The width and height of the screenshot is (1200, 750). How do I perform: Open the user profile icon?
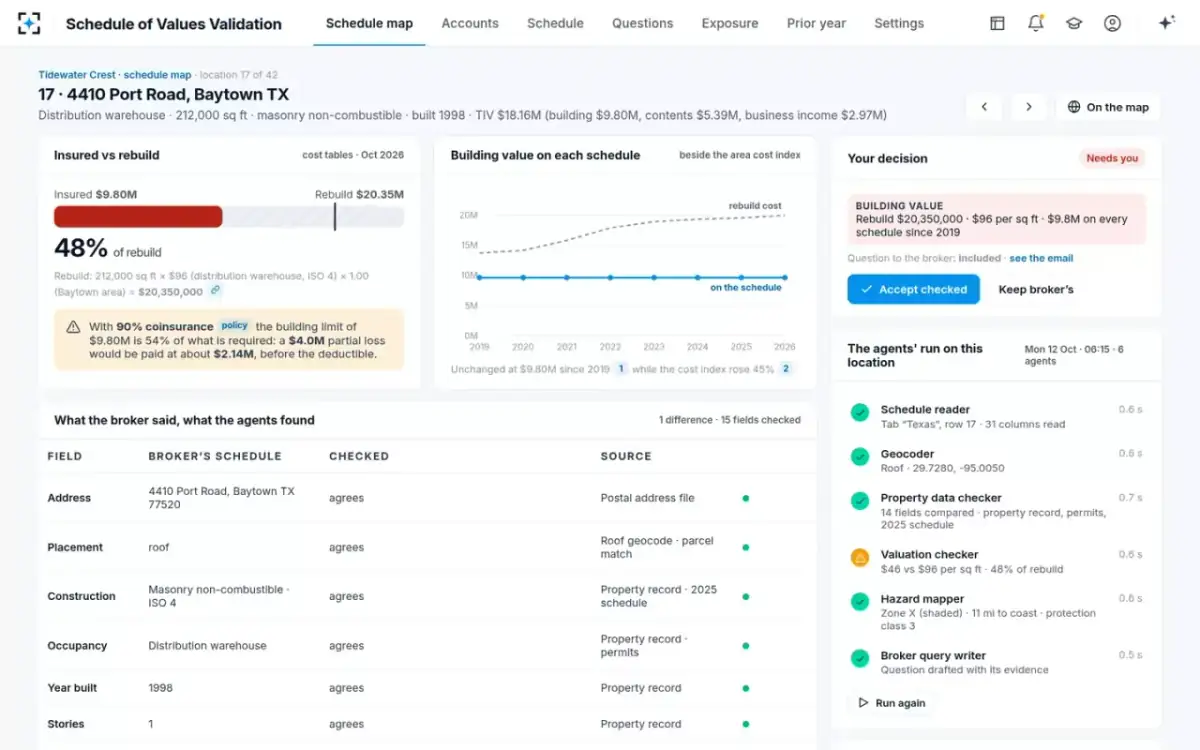(x=1112, y=23)
